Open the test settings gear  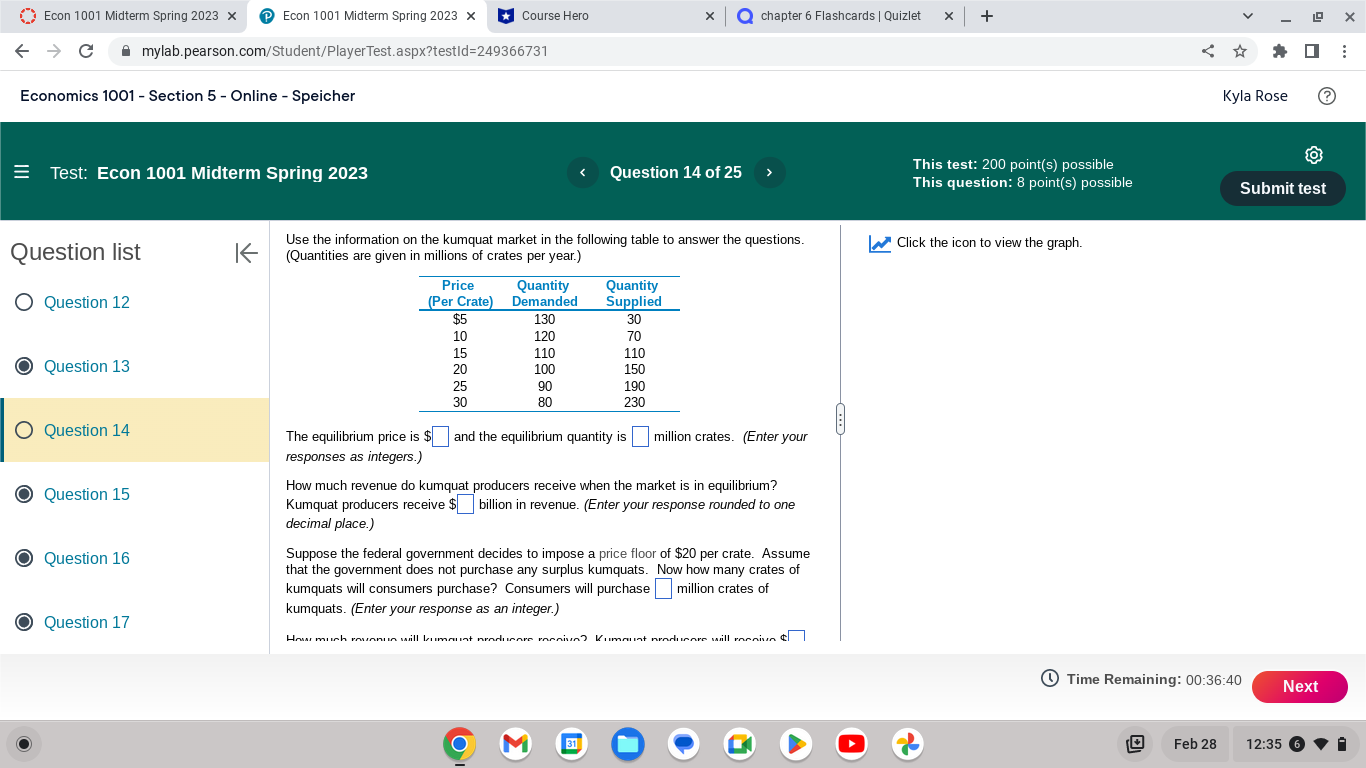coord(1313,155)
